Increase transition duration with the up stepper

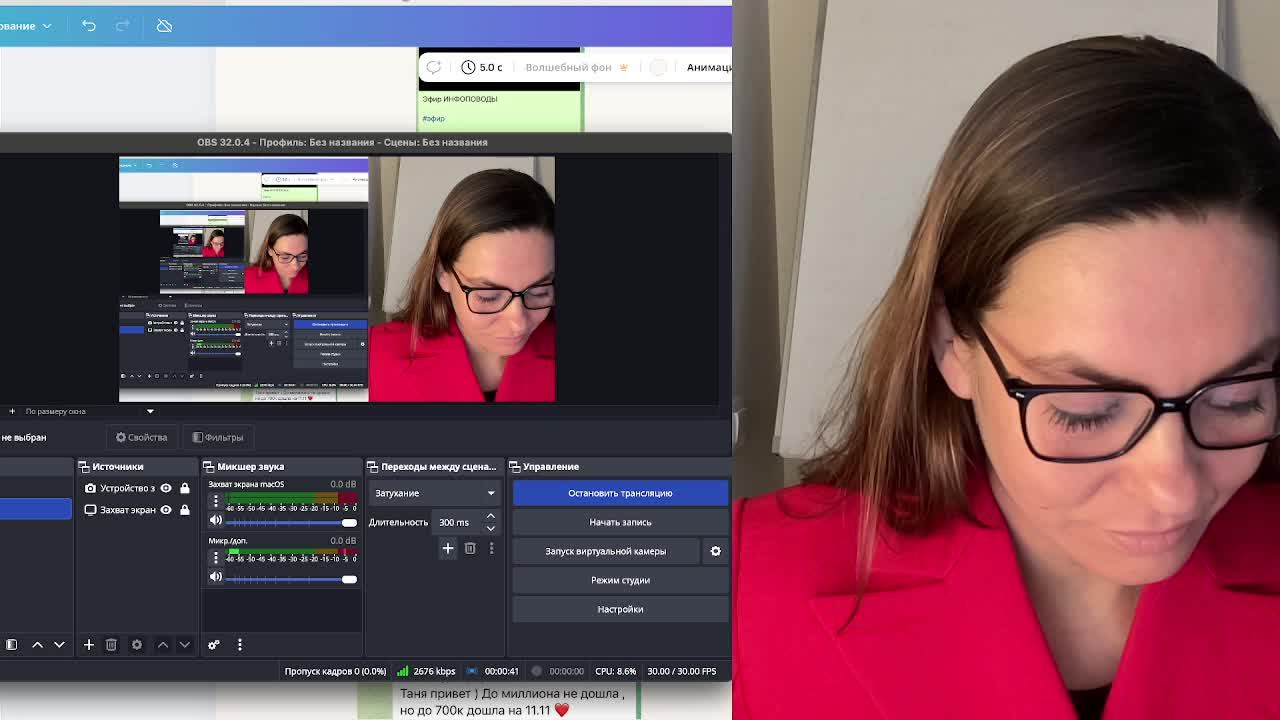490,517
